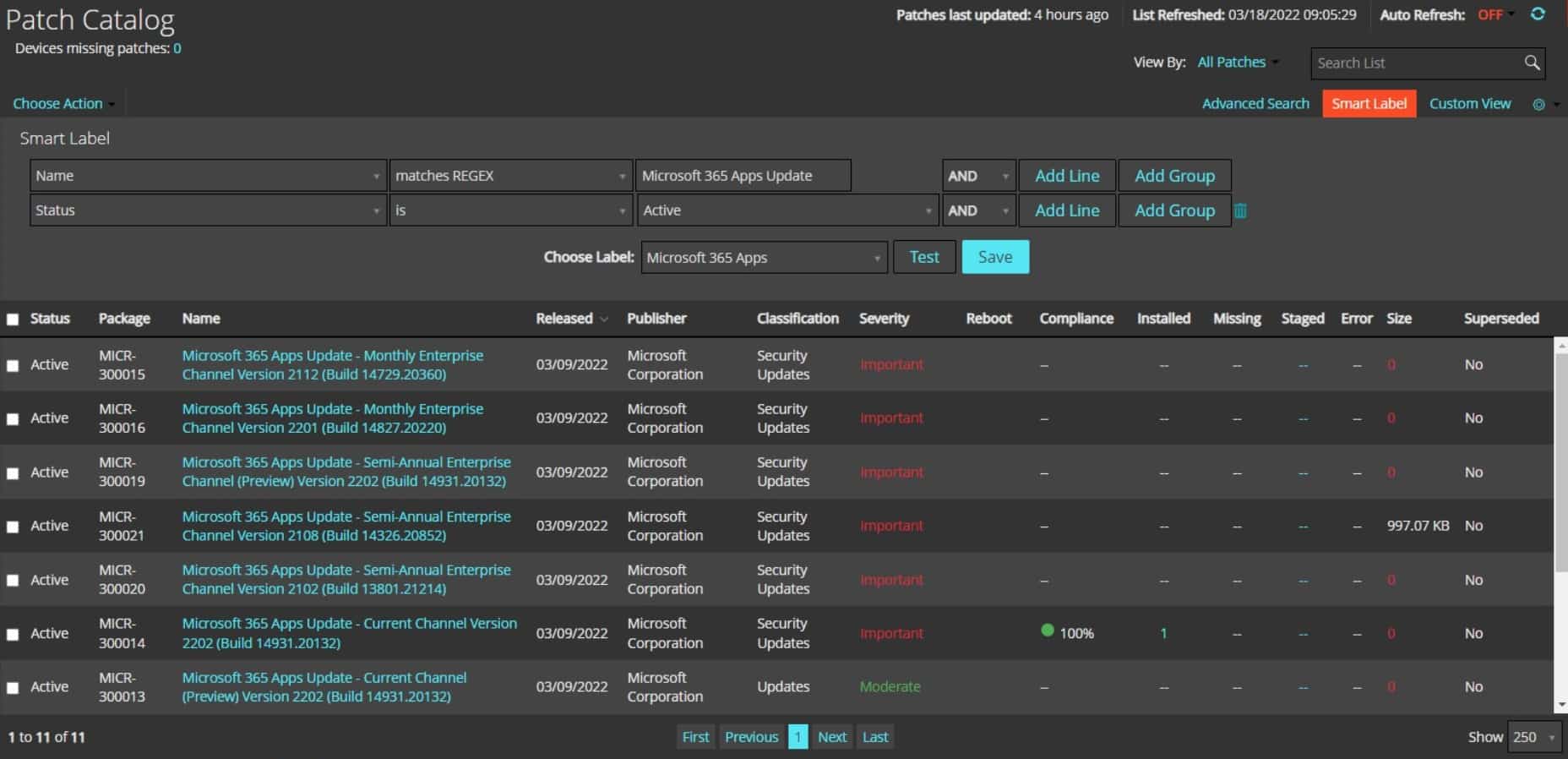Go to Previous page
The width and height of the screenshot is (1568, 759).
[x=751, y=737]
